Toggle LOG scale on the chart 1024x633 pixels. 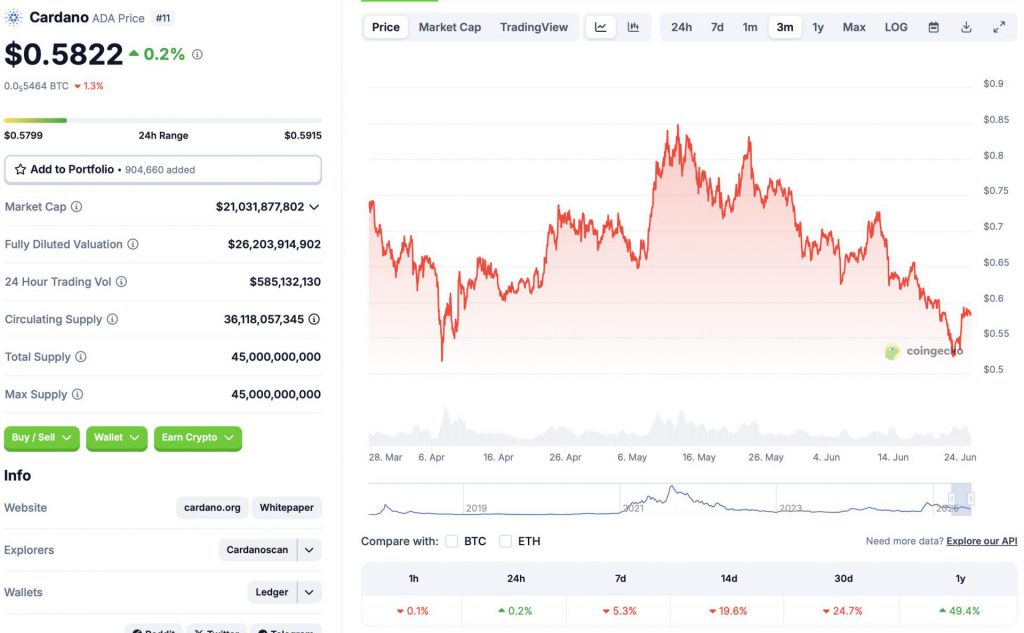895,27
